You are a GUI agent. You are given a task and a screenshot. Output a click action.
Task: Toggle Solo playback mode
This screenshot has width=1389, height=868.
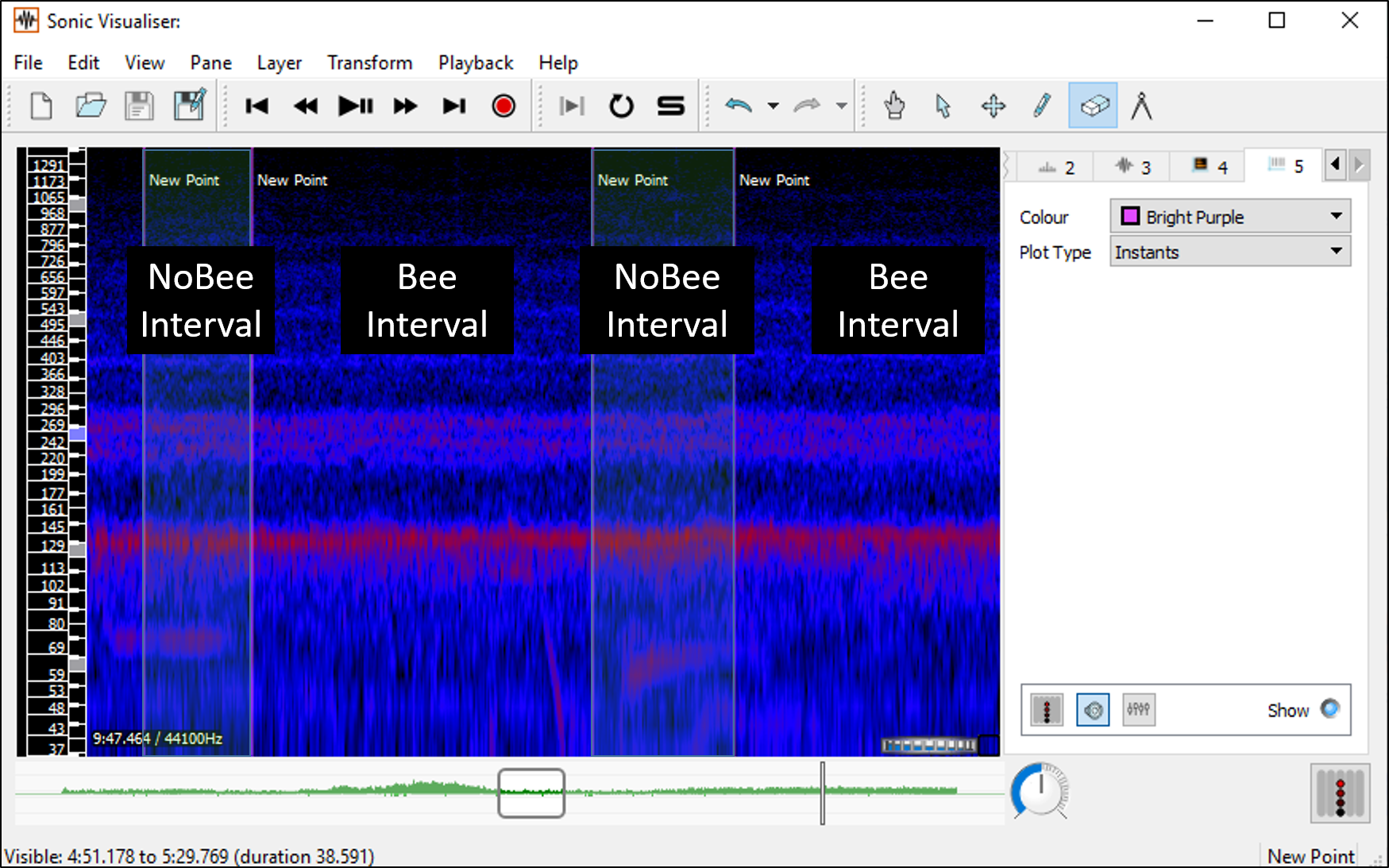(x=670, y=106)
